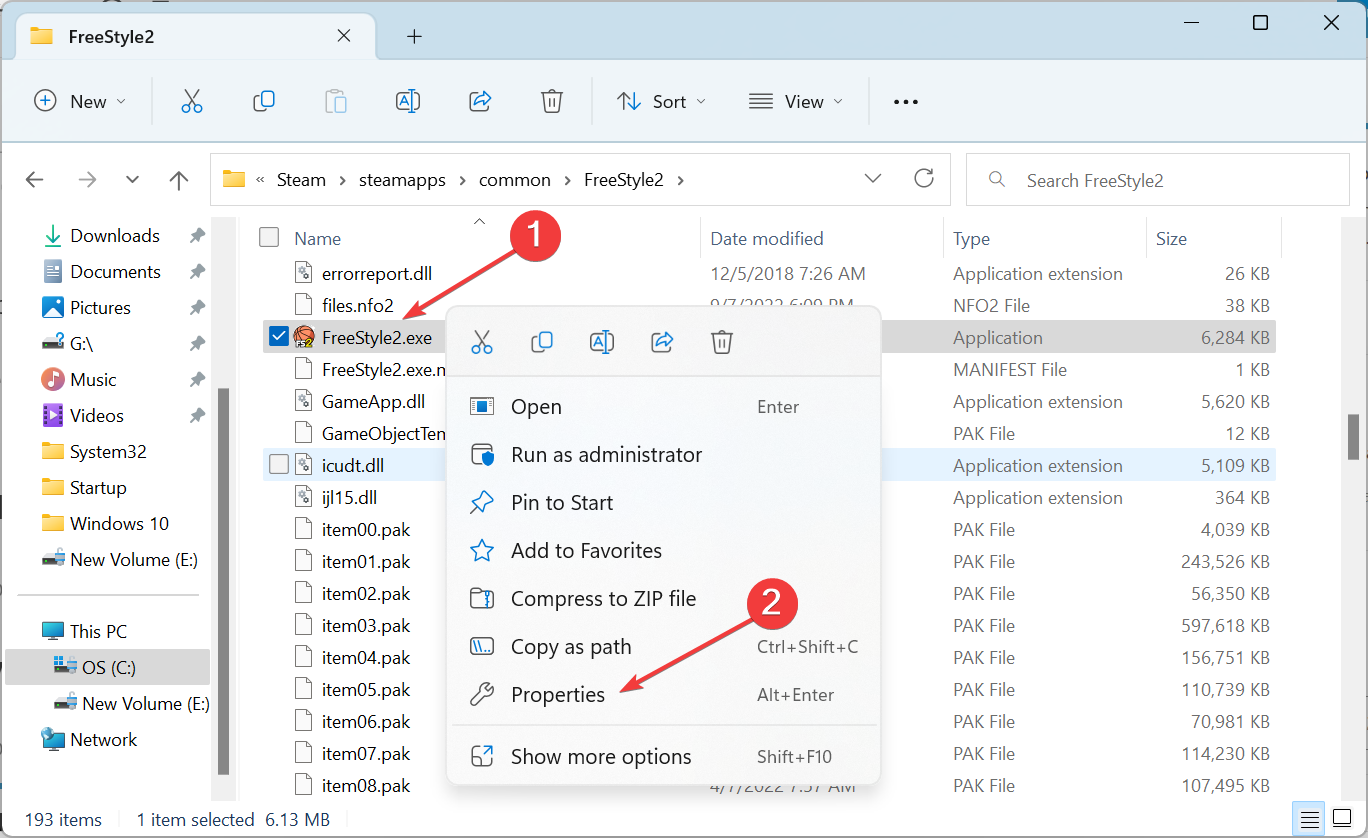Copy using the context menu copy icon
1368x838 pixels.
coord(542,342)
